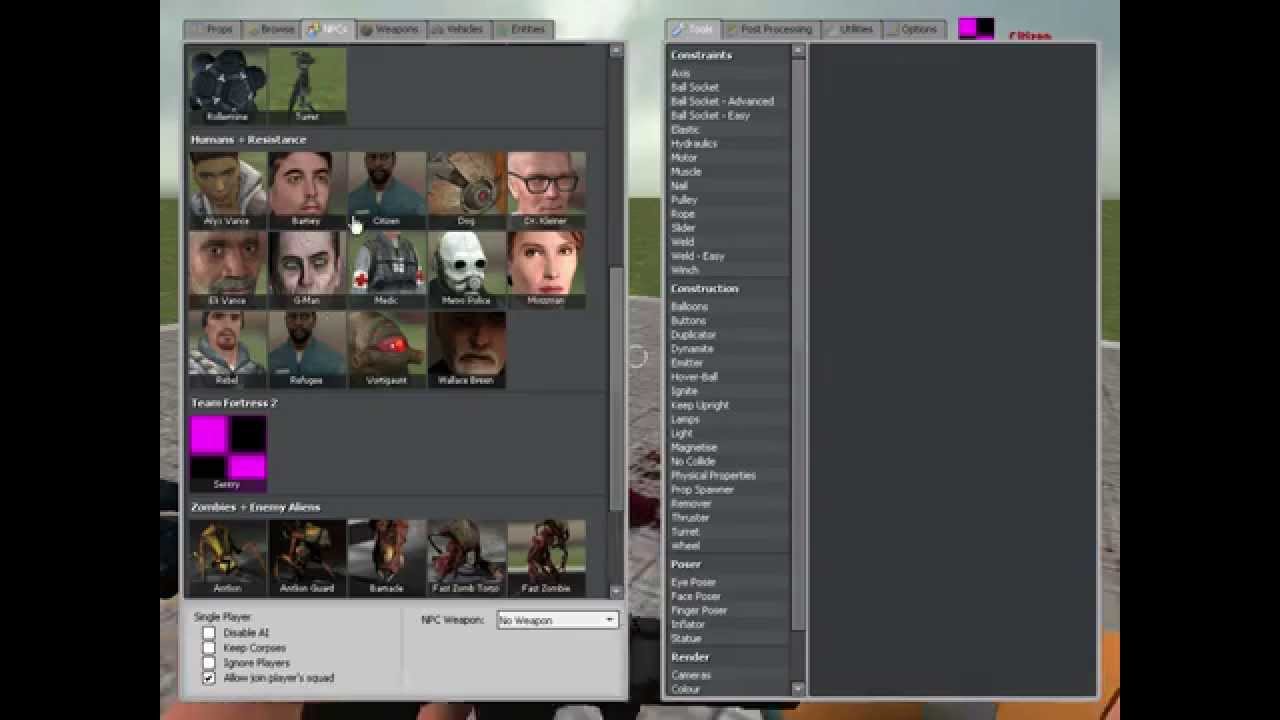1280x720 pixels.
Task: Spawn the Alyx Vance NPC
Action: click(x=228, y=190)
